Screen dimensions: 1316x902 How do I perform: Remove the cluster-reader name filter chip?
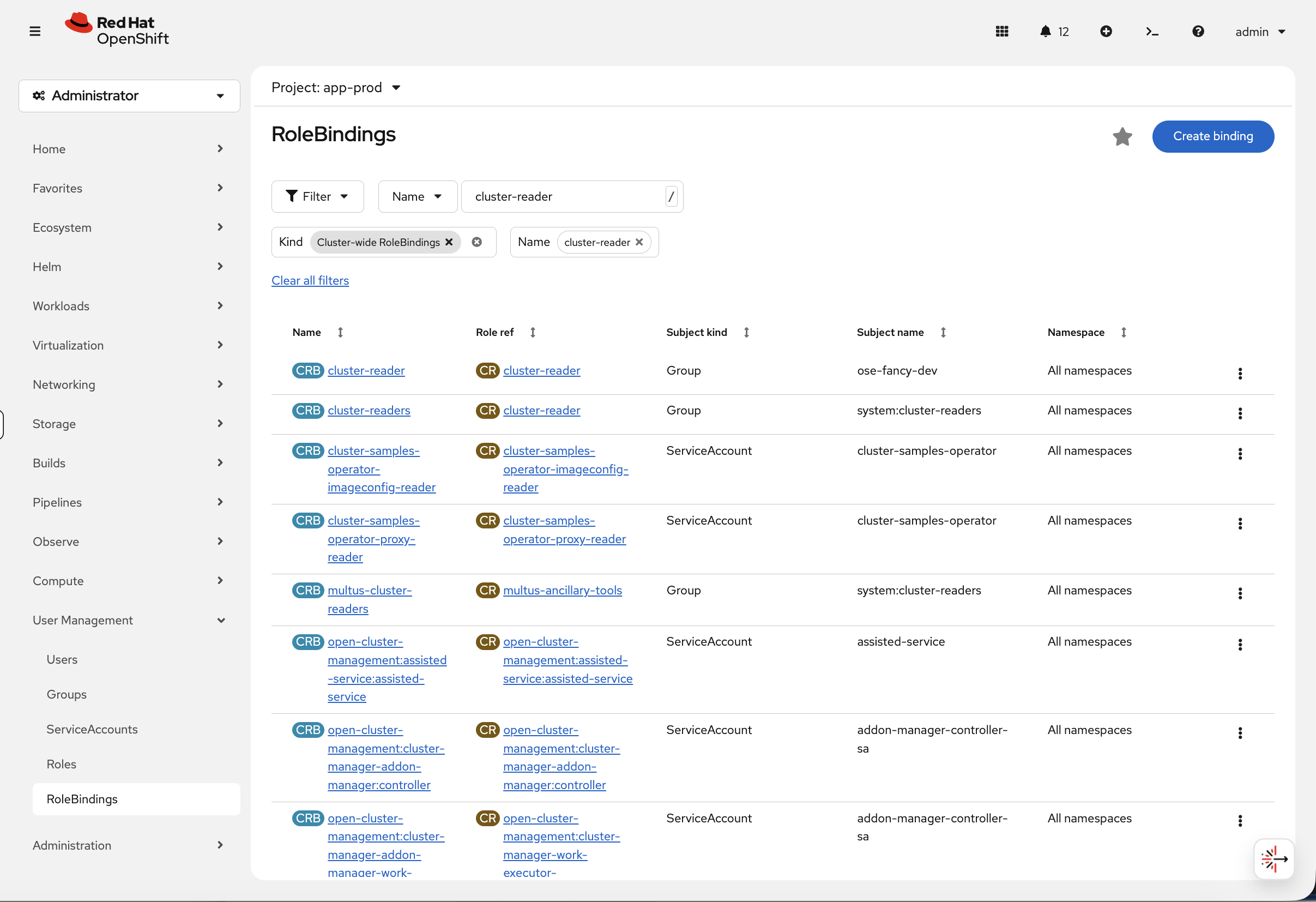click(x=639, y=242)
